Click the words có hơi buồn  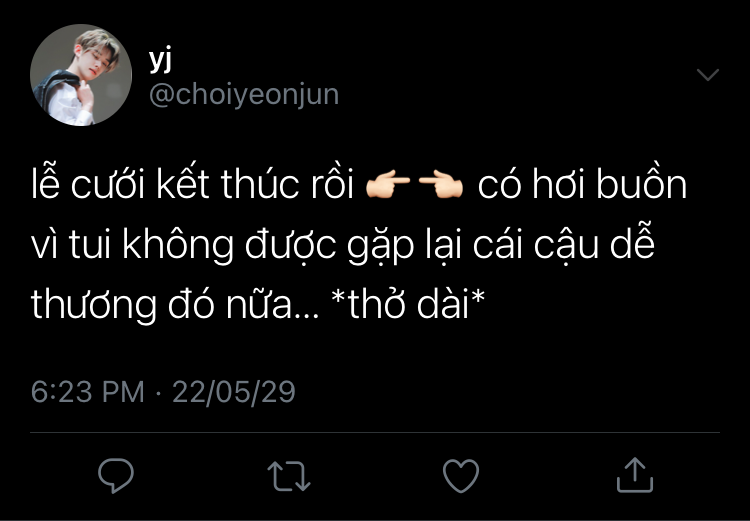(582, 184)
